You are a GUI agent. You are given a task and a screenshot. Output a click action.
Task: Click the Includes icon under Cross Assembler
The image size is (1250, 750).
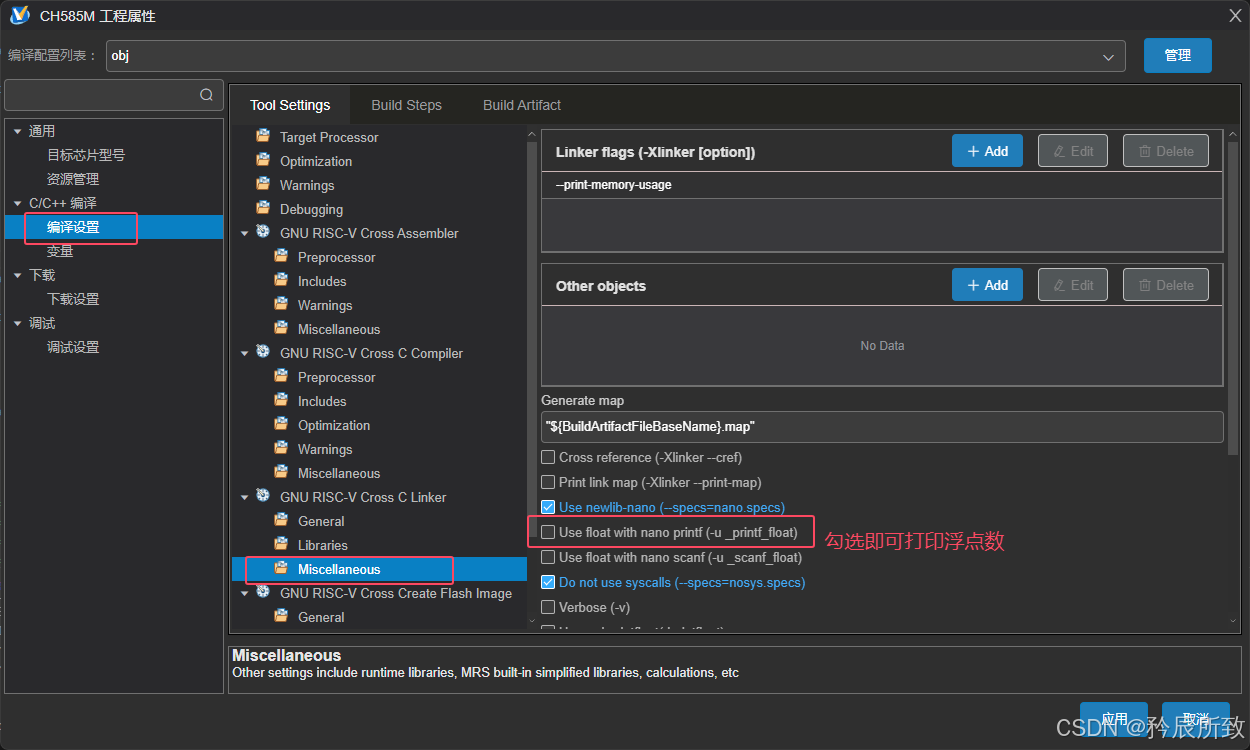coord(281,280)
